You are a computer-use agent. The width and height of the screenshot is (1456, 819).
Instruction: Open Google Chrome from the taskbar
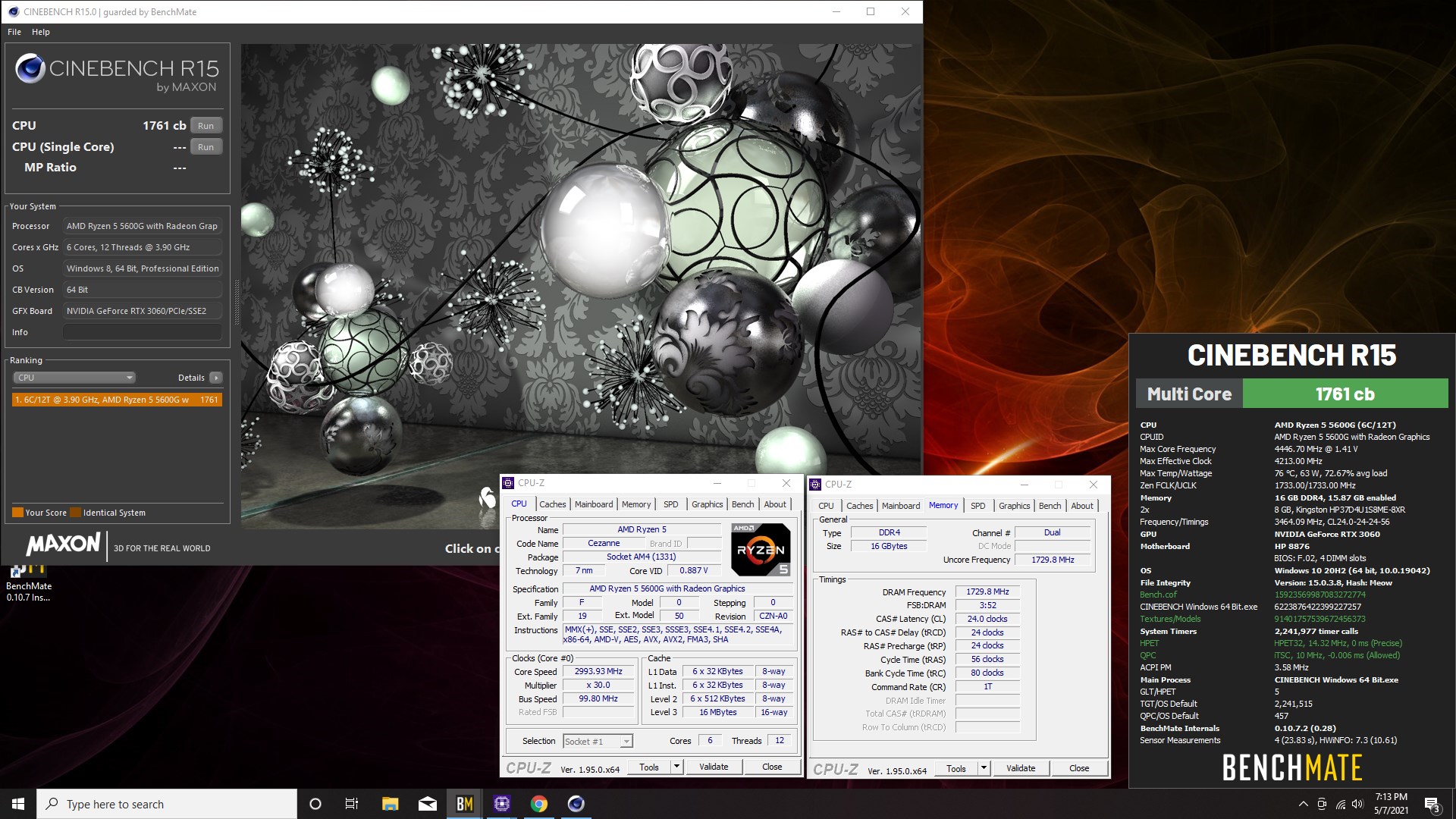click(x=539, y=804)
